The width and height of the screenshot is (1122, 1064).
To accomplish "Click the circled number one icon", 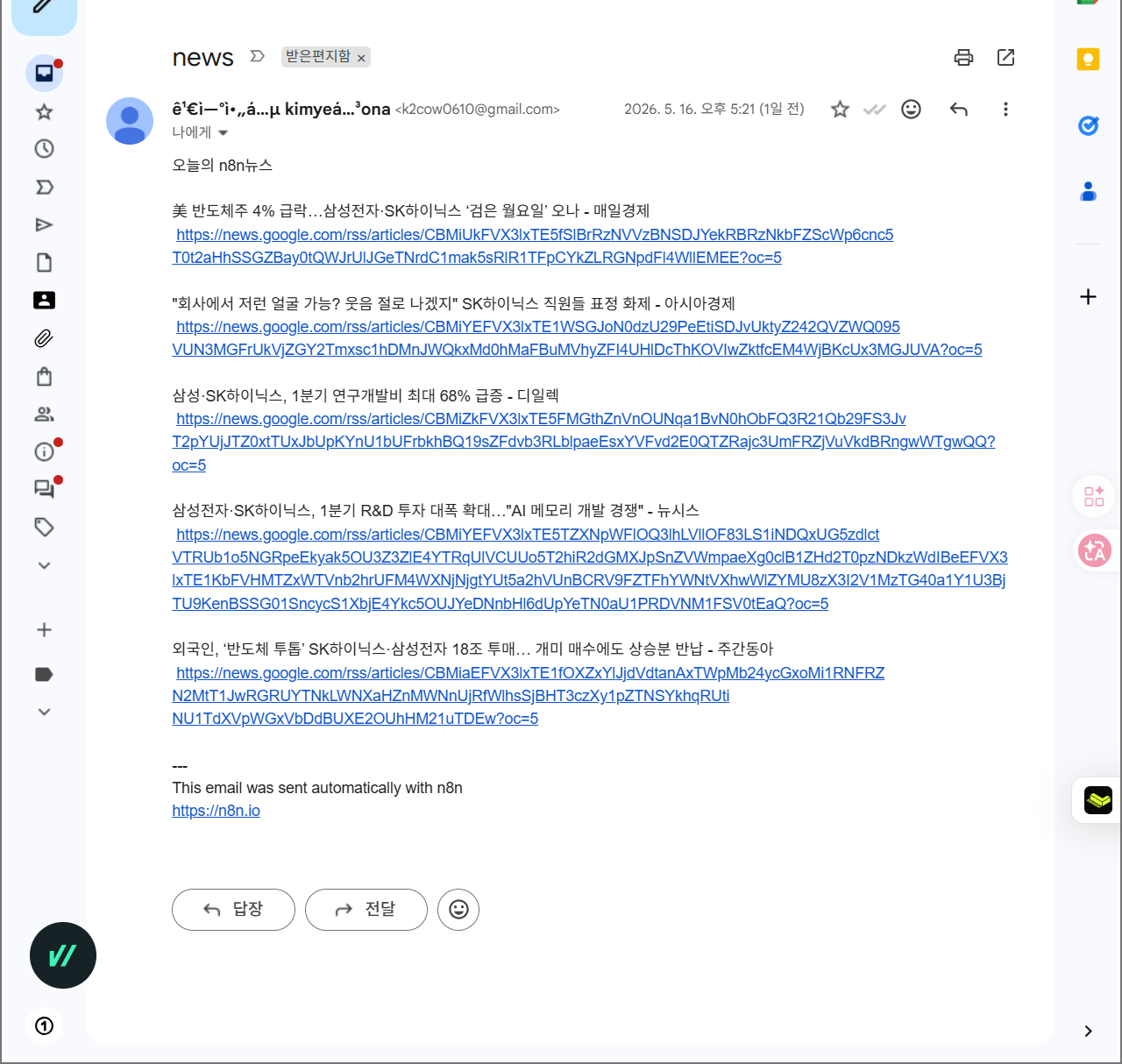I will pyautogui.click(x=45, y=1026).
